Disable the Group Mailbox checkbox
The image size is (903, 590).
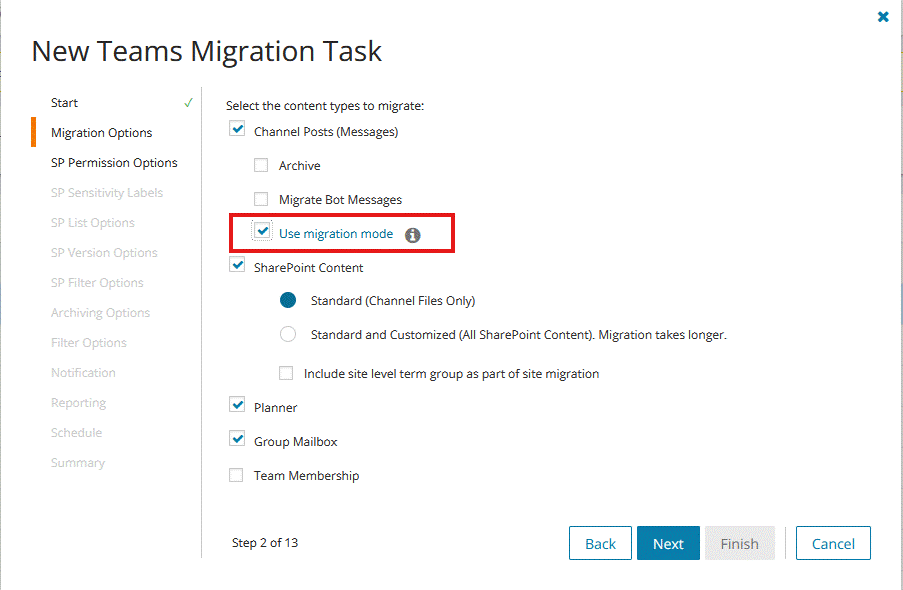point(237,439)
